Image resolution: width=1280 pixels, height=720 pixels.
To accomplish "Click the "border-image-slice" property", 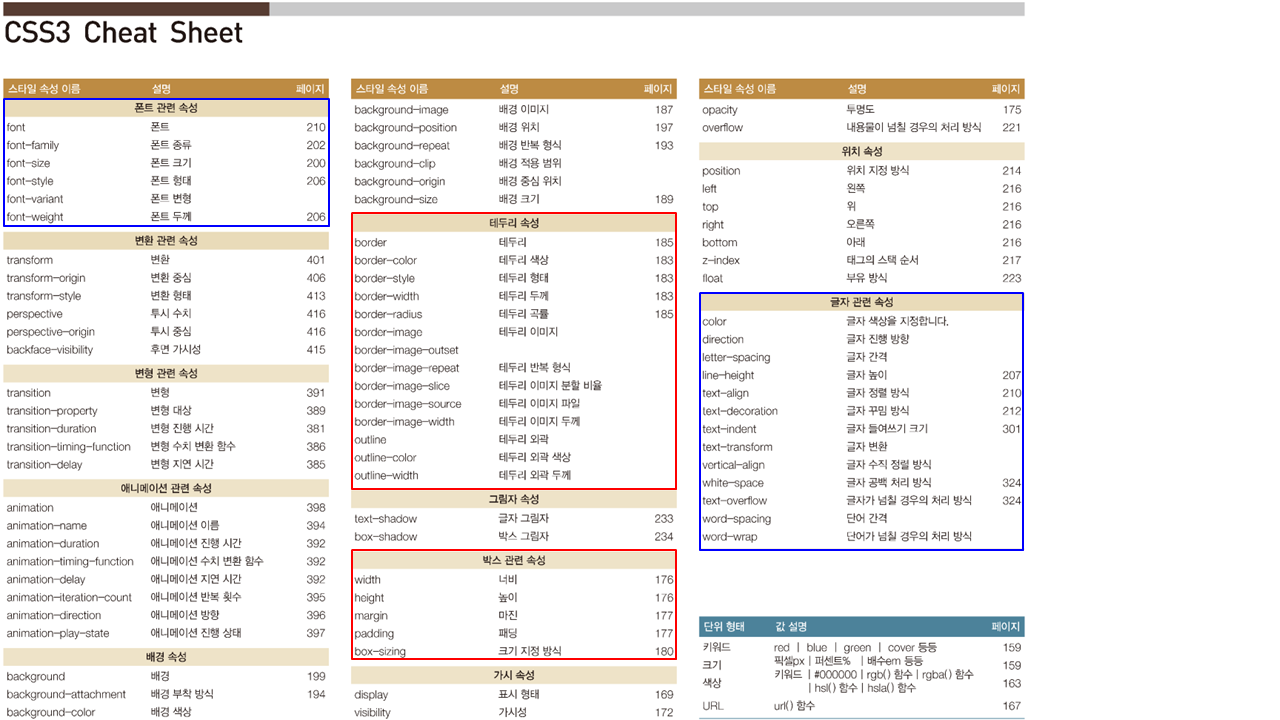I will click(x=402, y=386).
